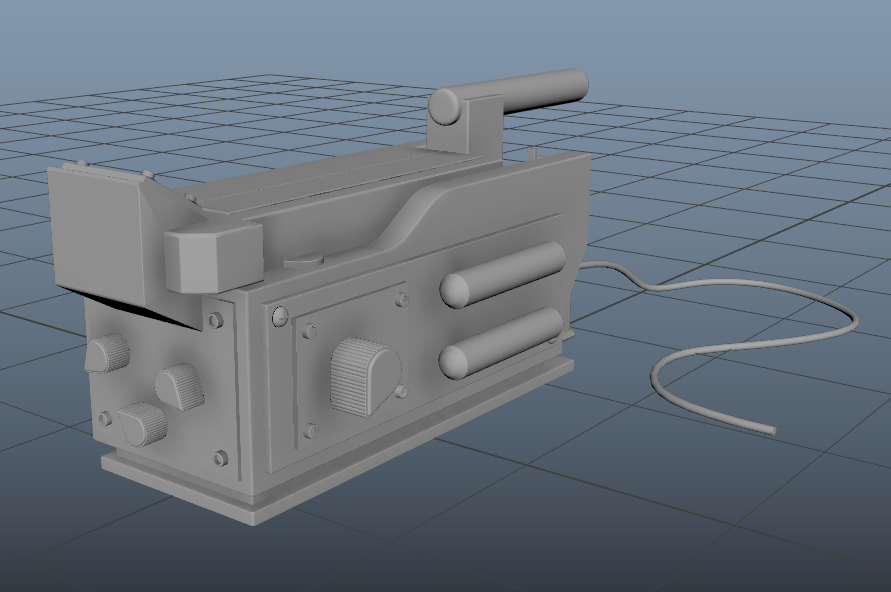
Task: Select the small round disc on top ledge
Action: [303, 261]
